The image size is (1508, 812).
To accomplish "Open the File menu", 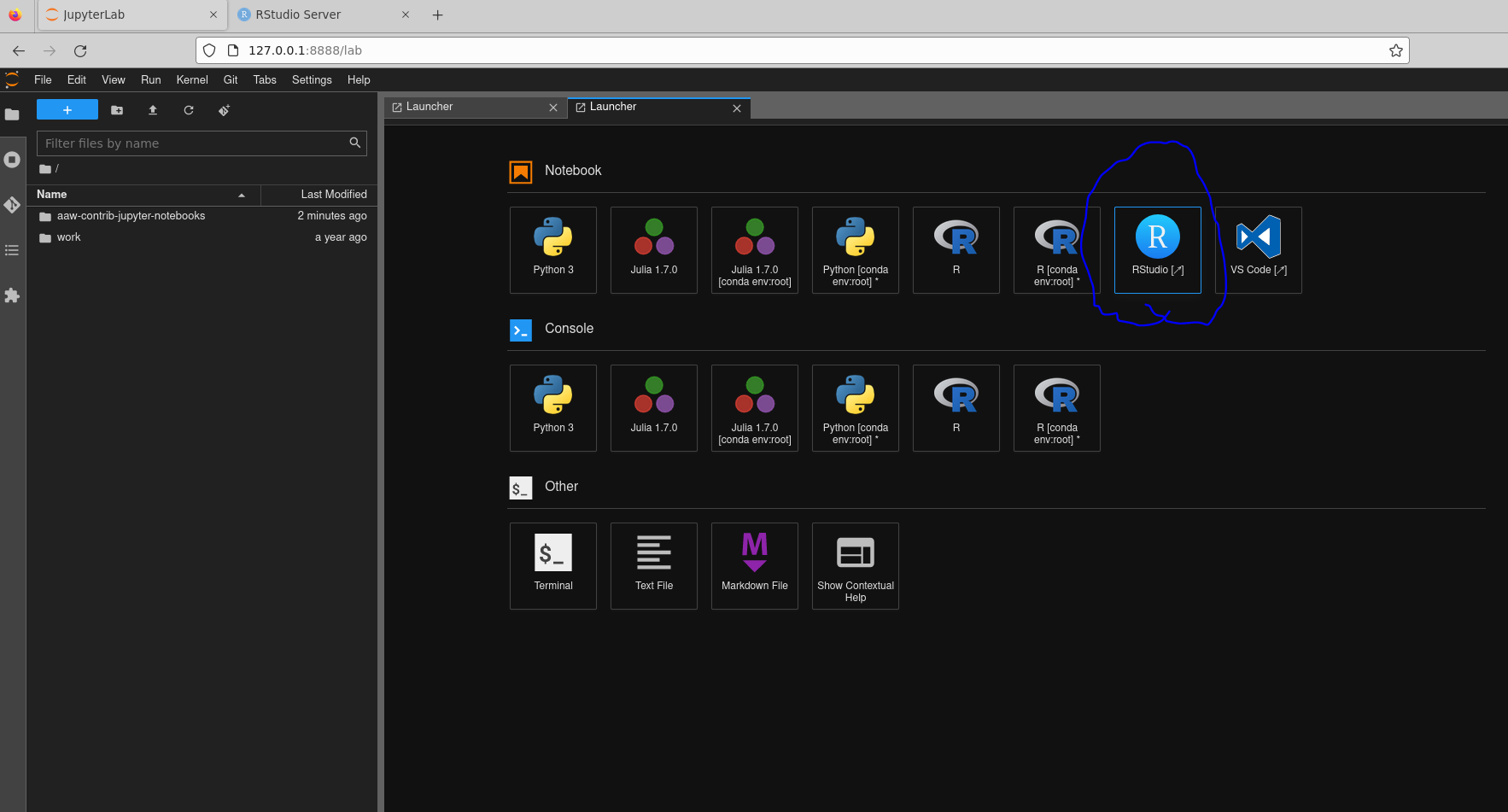I will (x=43, y=79).
